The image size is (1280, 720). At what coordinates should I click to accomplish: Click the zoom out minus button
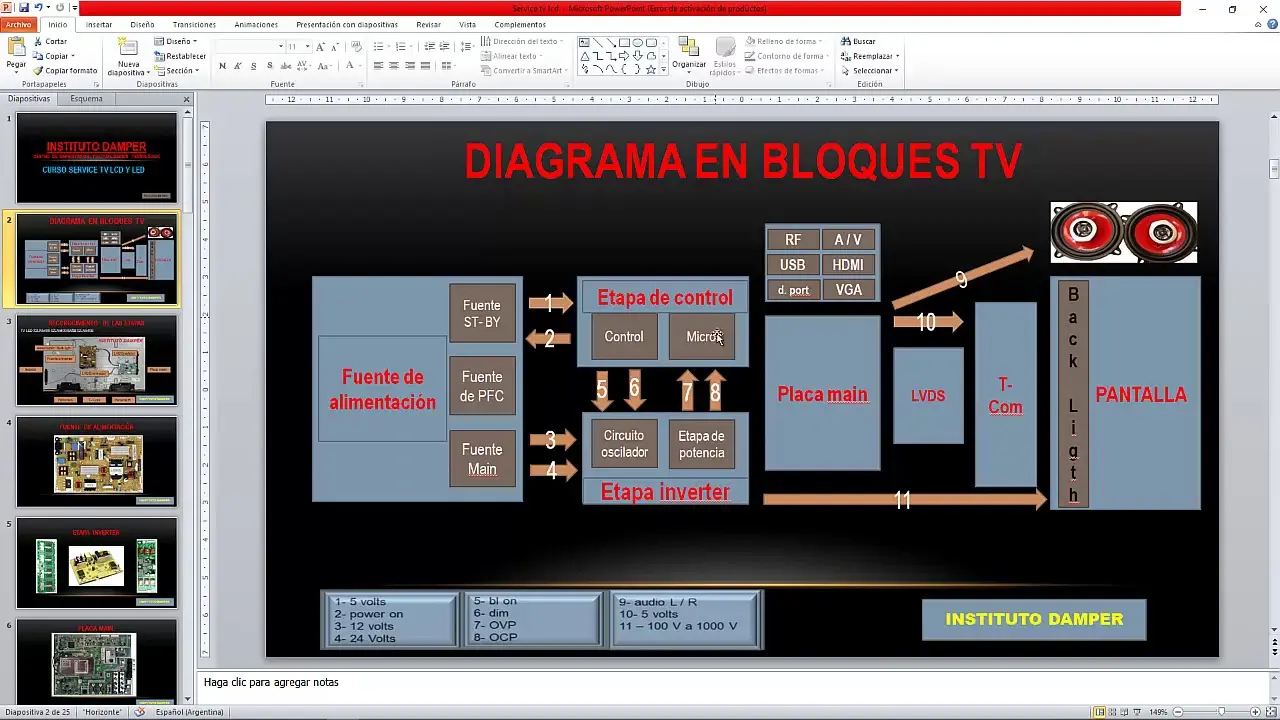1177,712
